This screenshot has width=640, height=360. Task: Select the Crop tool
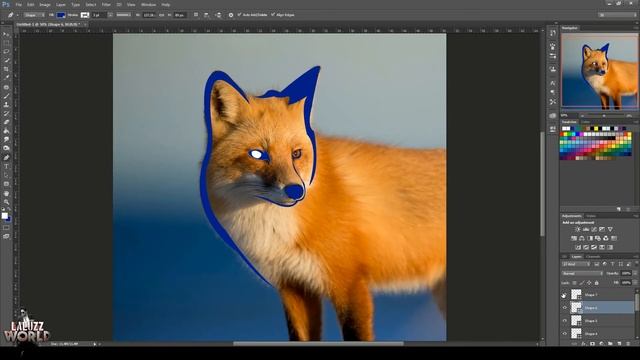click(x=6, y=69)
